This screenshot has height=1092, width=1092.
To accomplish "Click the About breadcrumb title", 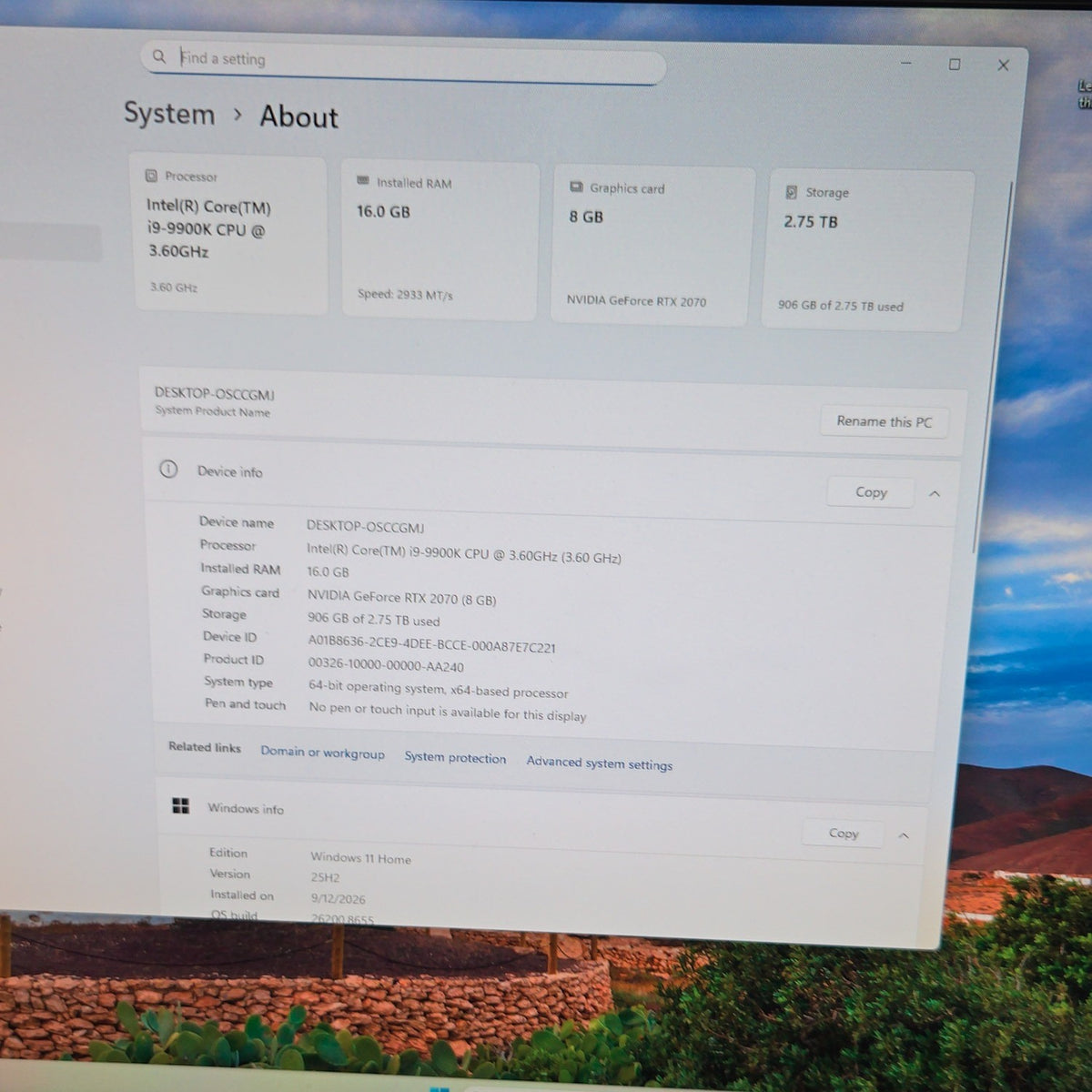I will (x=298, y=116).
